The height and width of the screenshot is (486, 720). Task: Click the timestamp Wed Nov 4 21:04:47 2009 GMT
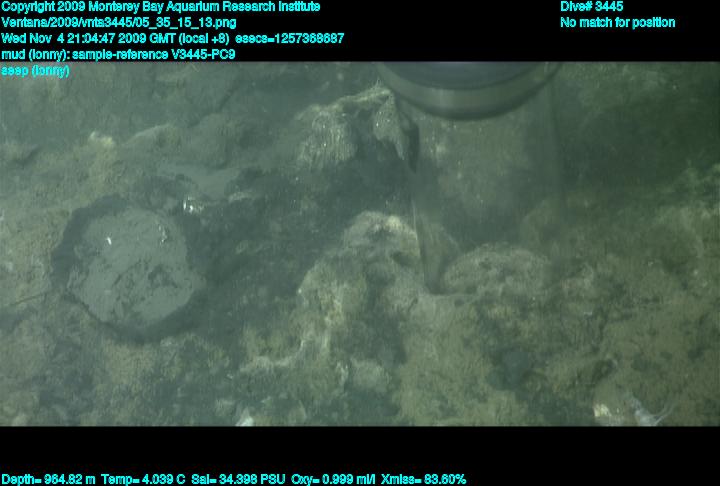(89, 39)
